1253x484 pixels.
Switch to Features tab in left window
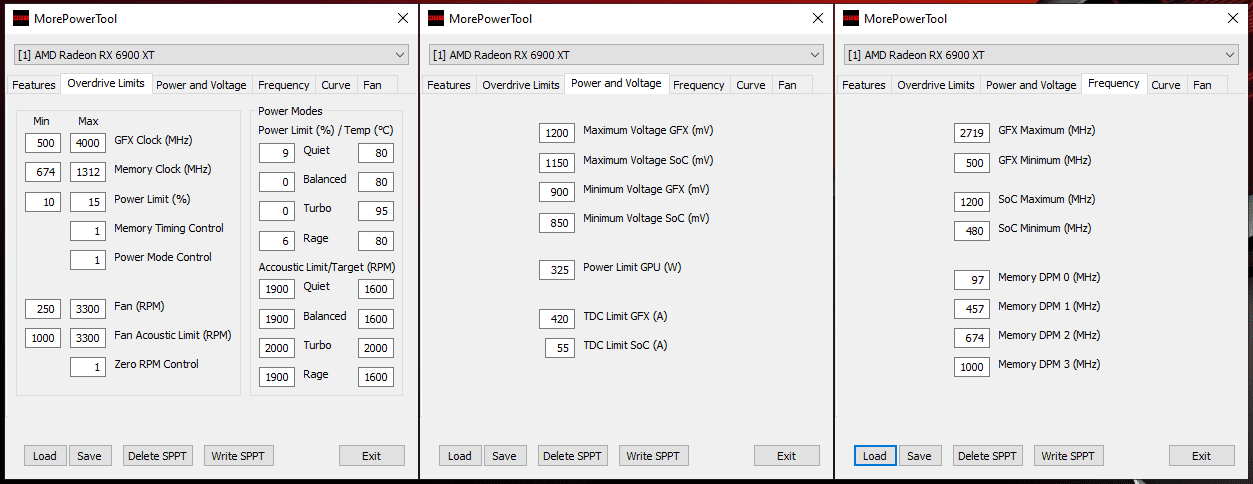[x=34, y=85]
